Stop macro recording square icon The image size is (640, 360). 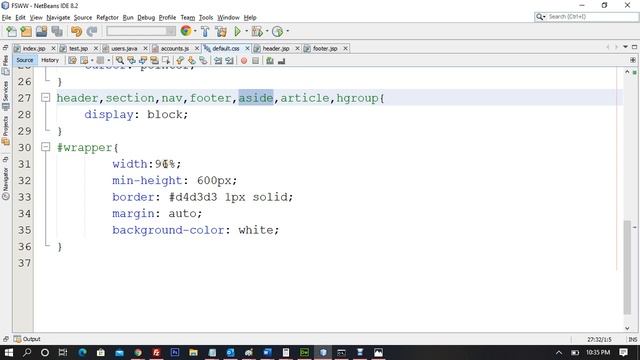click(256, 60)
